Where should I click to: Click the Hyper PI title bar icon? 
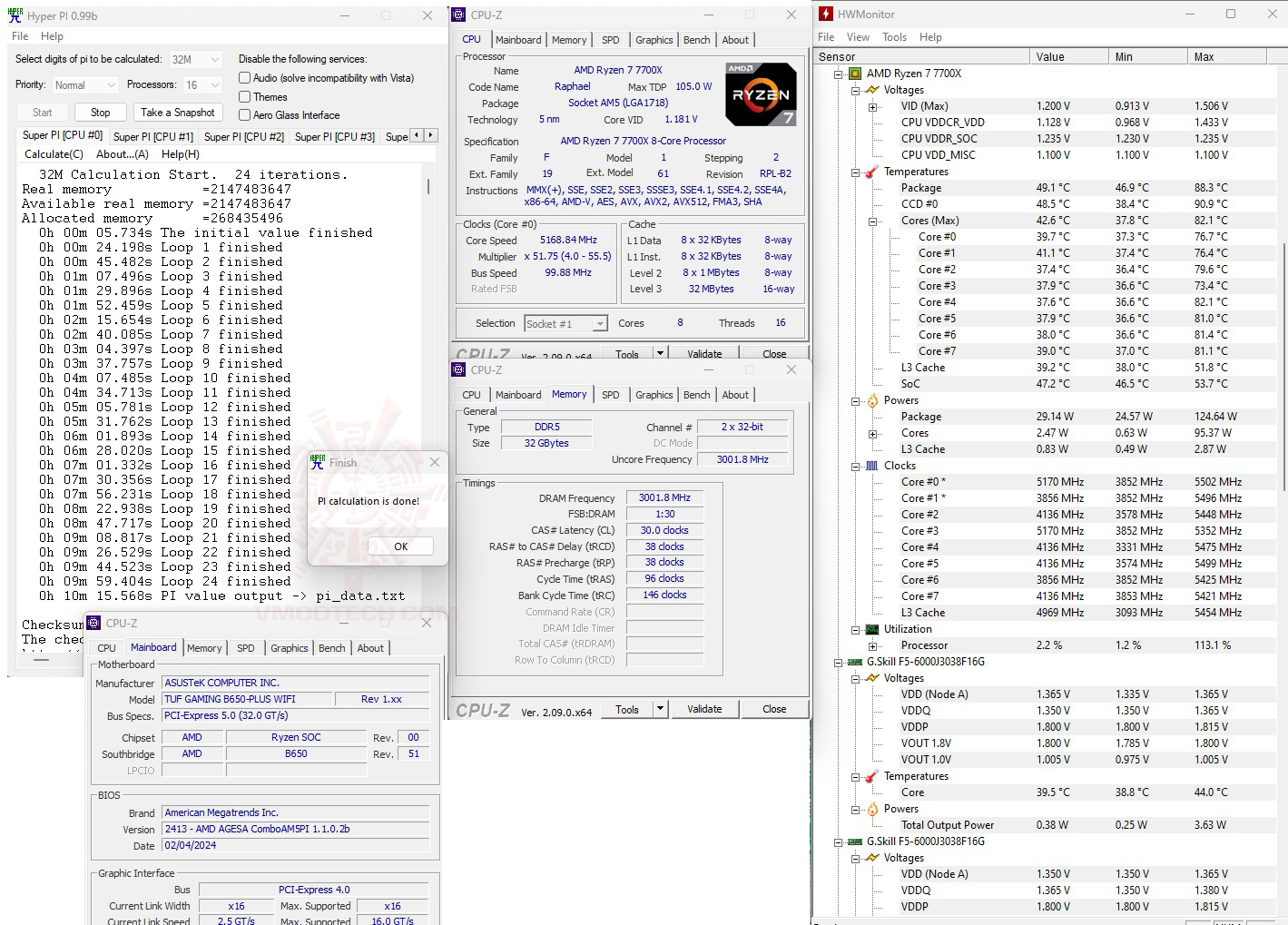[15, 15]
